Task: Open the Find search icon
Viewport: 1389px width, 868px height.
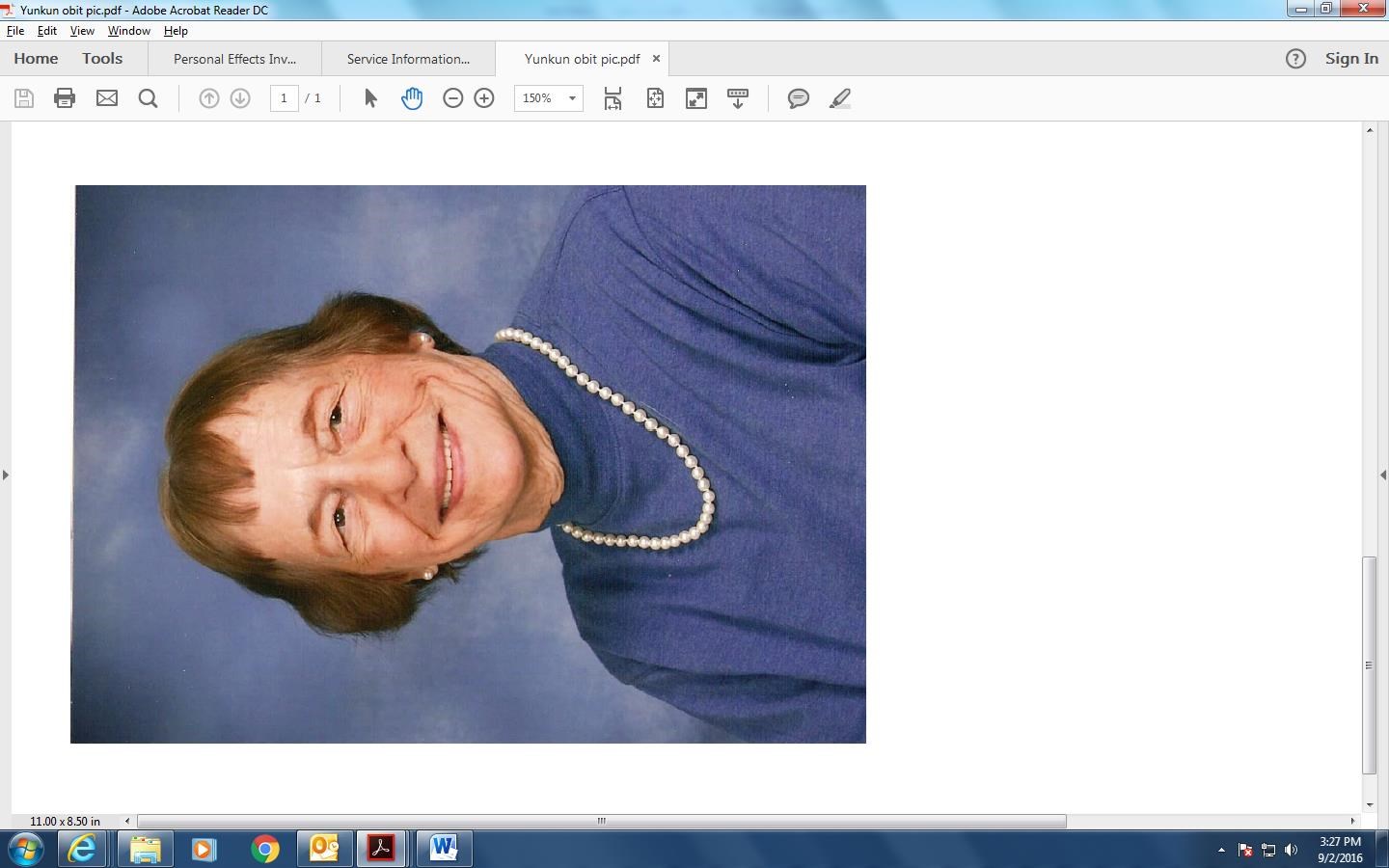Action: pyautogui.click(x=148, y=97)
